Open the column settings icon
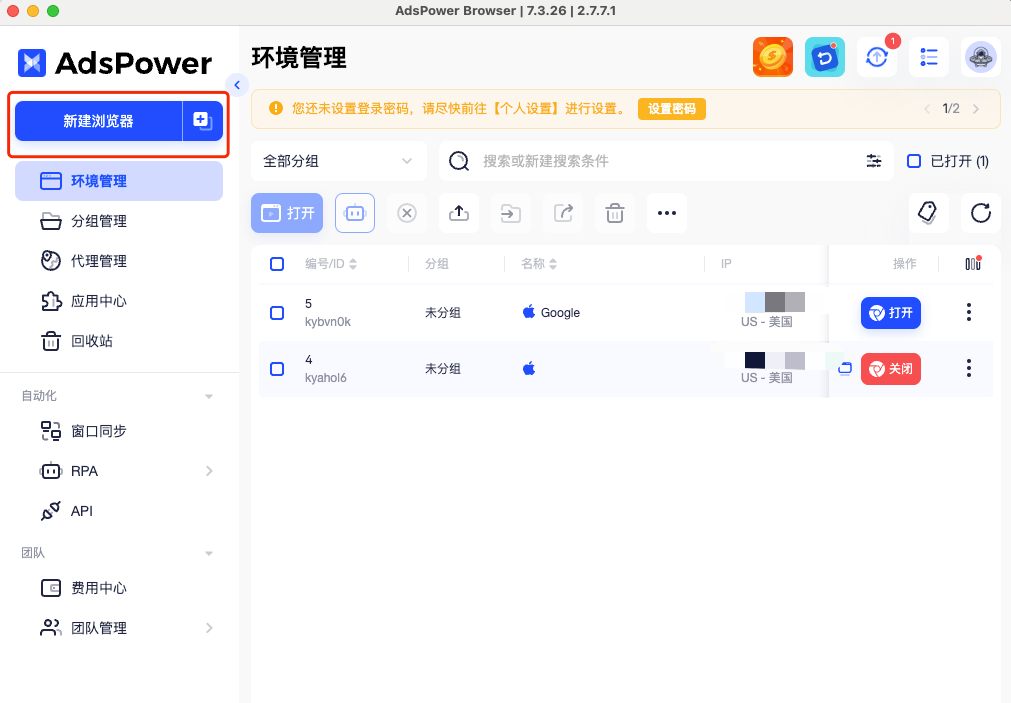Image resolution: width=1011 pixels, height=703 pixels. 973,263
